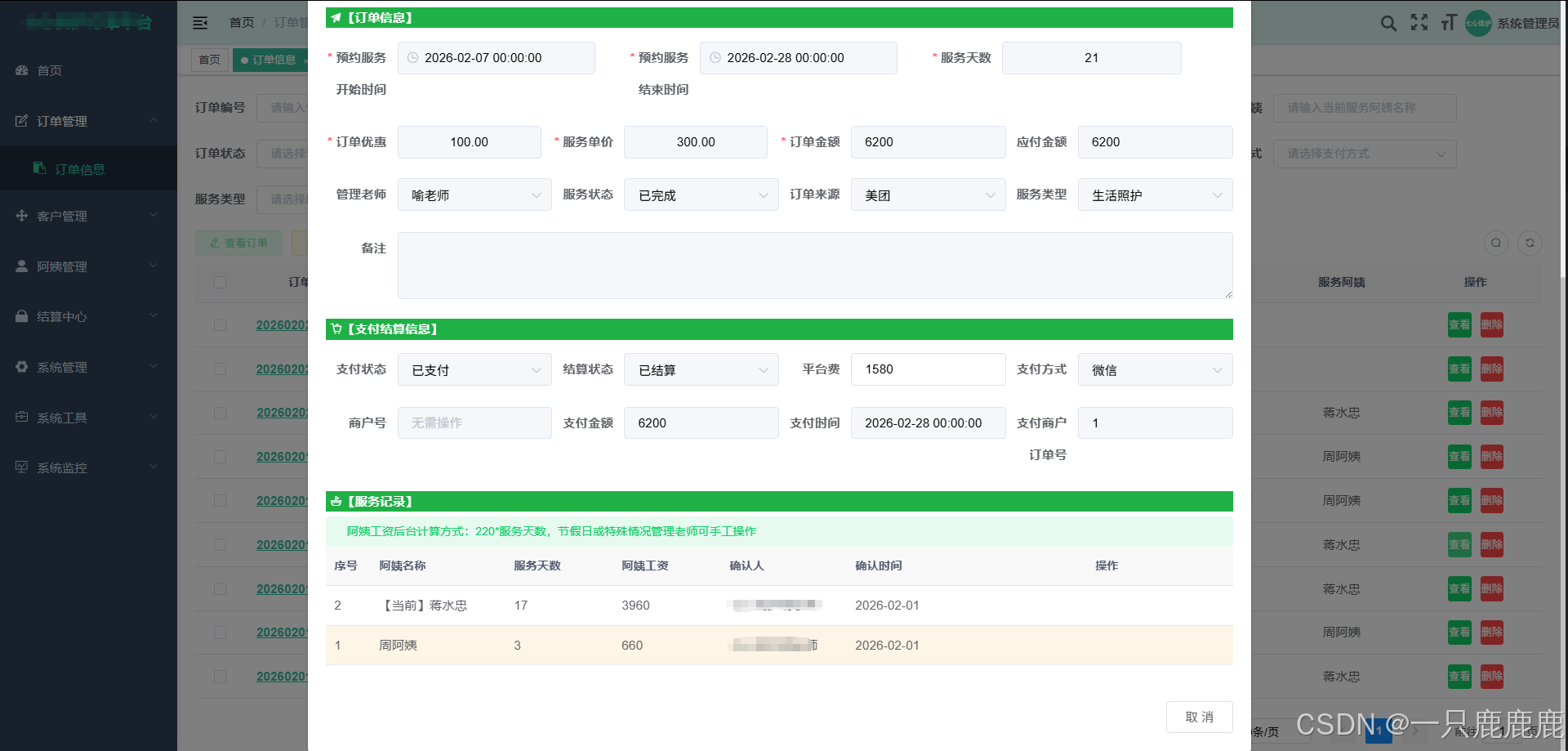Click the 服务单价 field with 300.00
Viewport: 1568px width, 751px height.
click(x=696, y=142)
